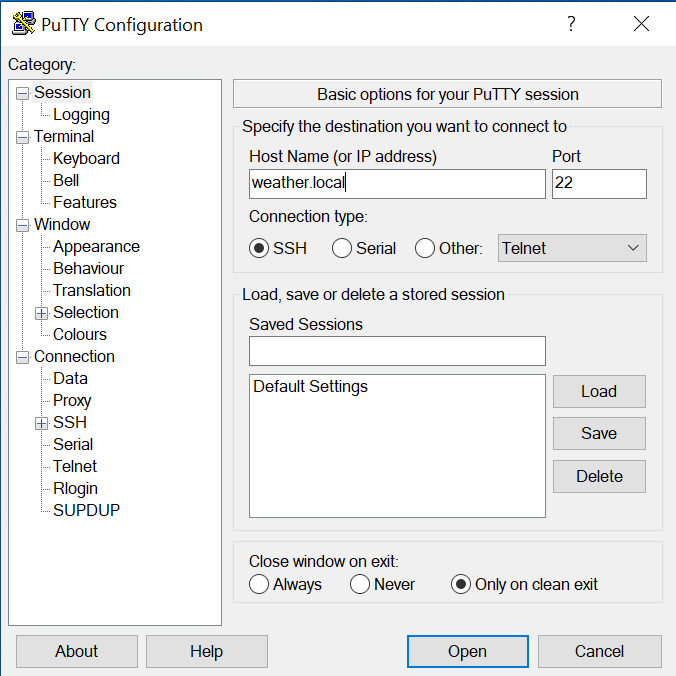
Task: Set close window on exit to Always
Action: tap(260, 584)
